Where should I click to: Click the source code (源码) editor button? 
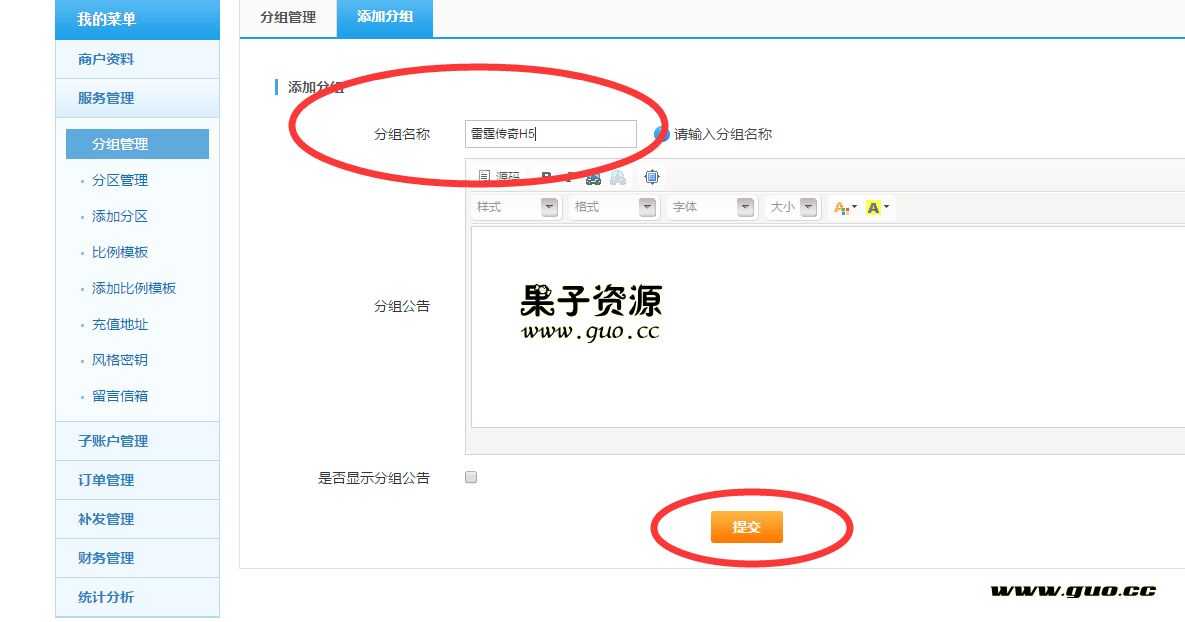click(499, 177)
